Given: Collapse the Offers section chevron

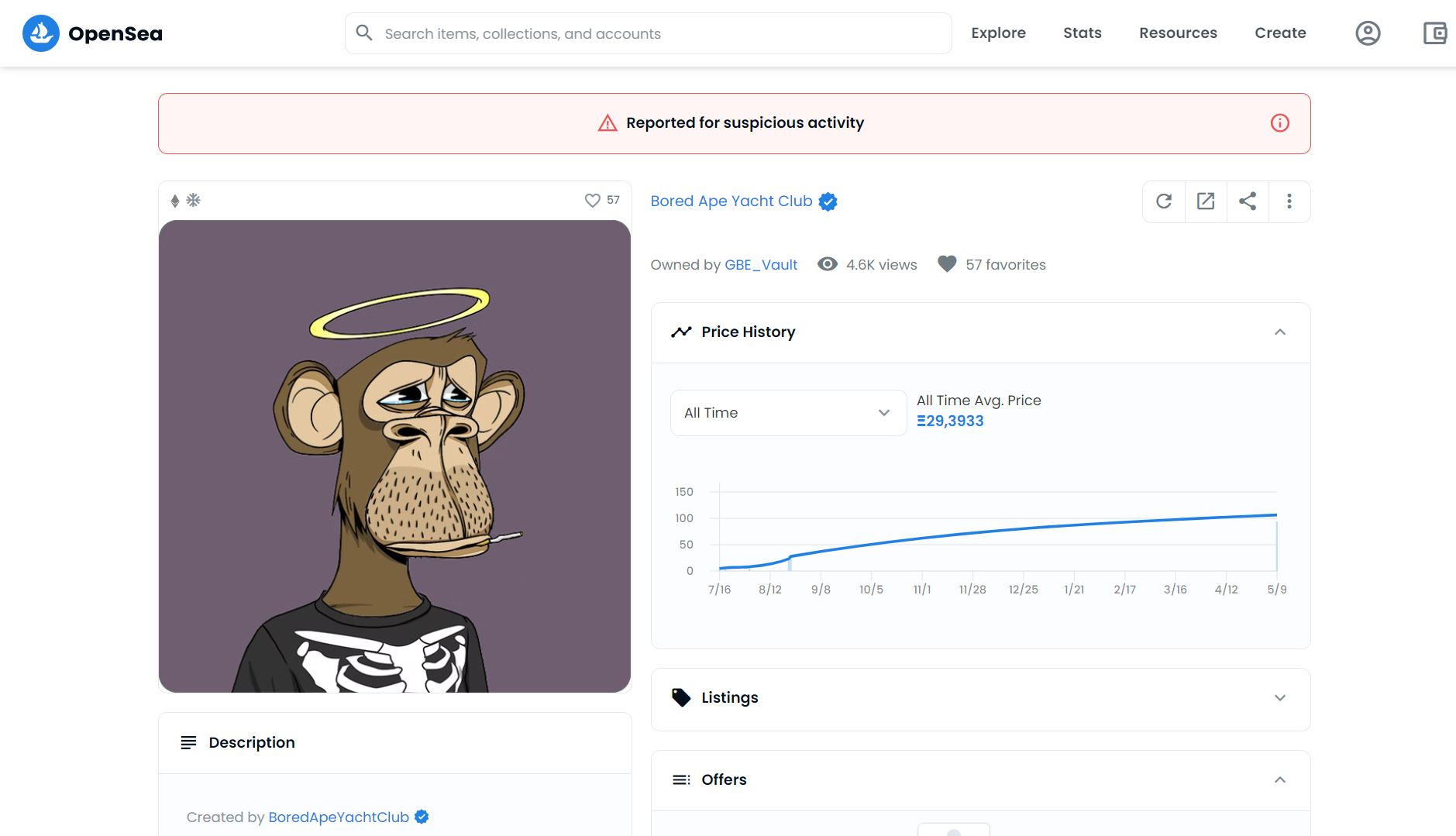Looking at the screenshot, I should pyautogui.click(x=1280, y=779).
